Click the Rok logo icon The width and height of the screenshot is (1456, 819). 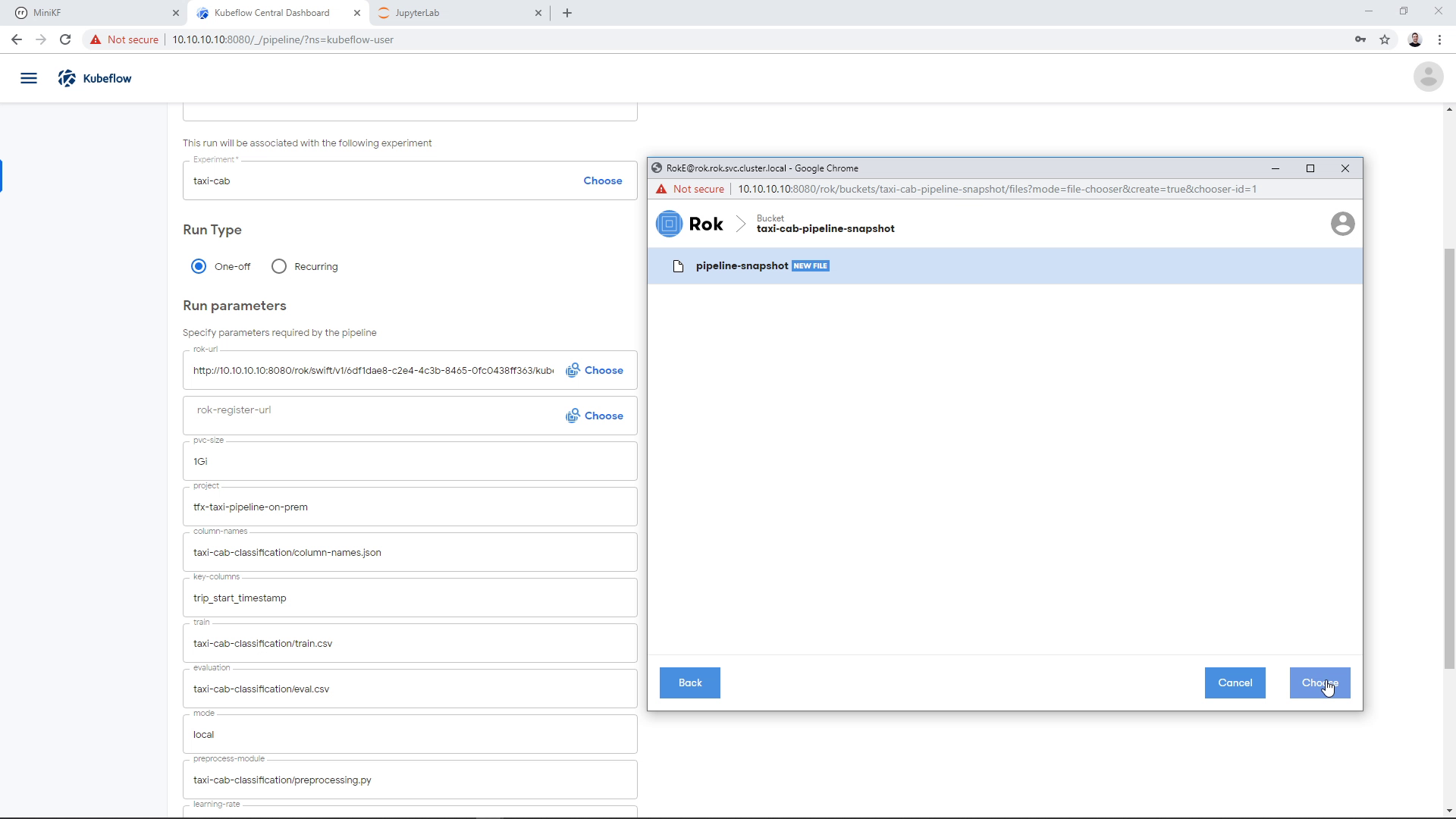pos(669,224)
